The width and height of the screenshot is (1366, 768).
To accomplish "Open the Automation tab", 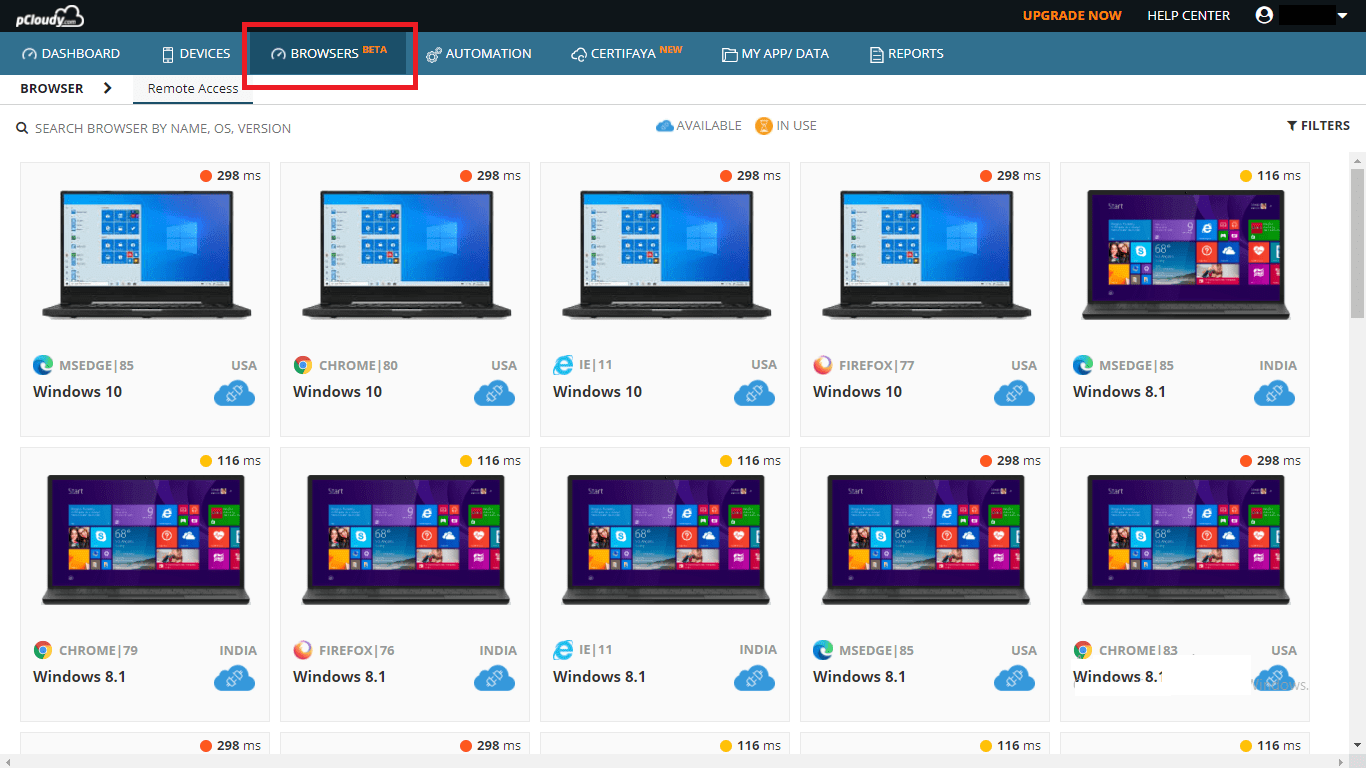I will coord(479,54).
